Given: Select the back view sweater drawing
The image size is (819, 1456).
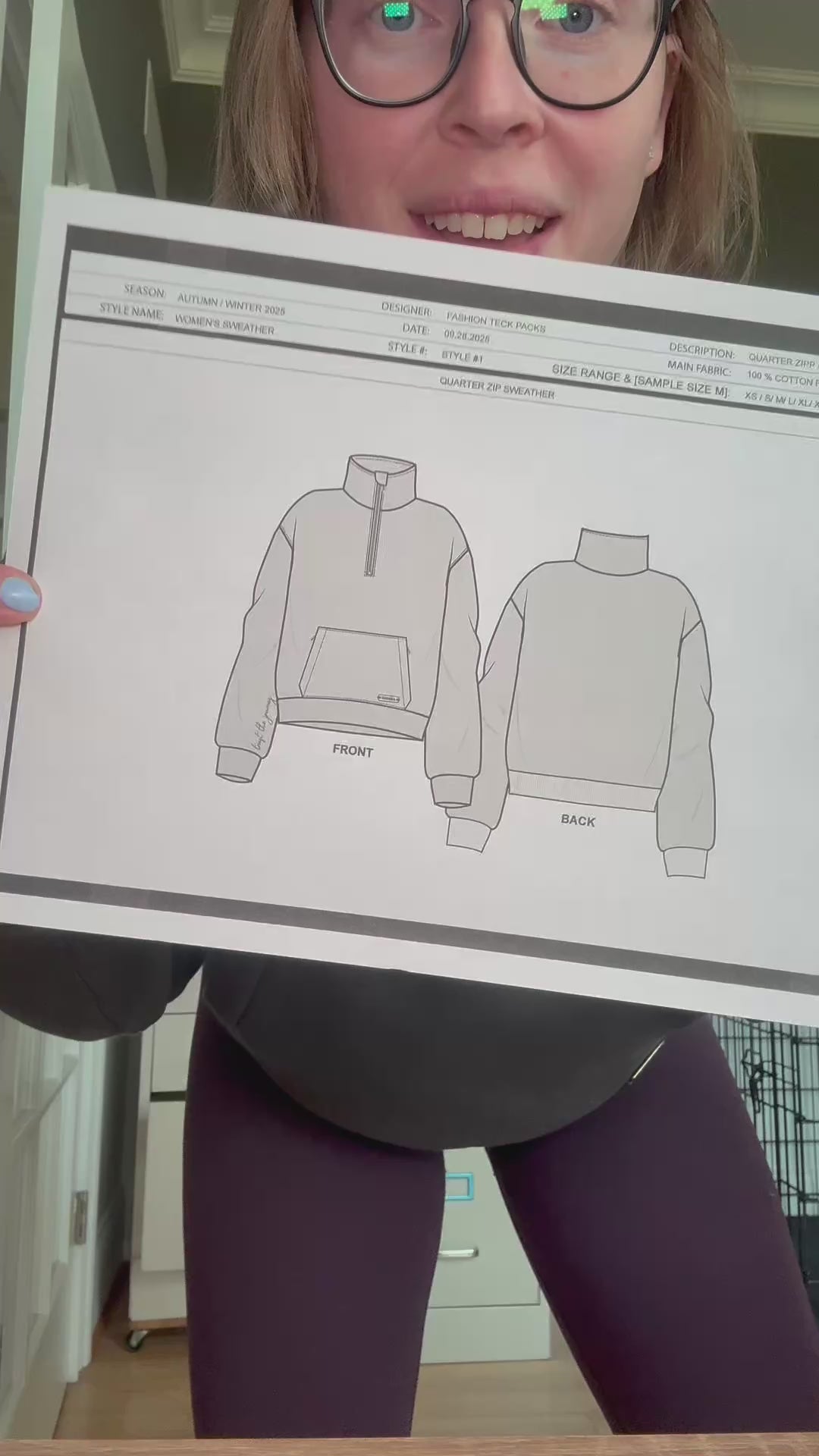Looking at the screenshot, I should click(x=599, y=698).
